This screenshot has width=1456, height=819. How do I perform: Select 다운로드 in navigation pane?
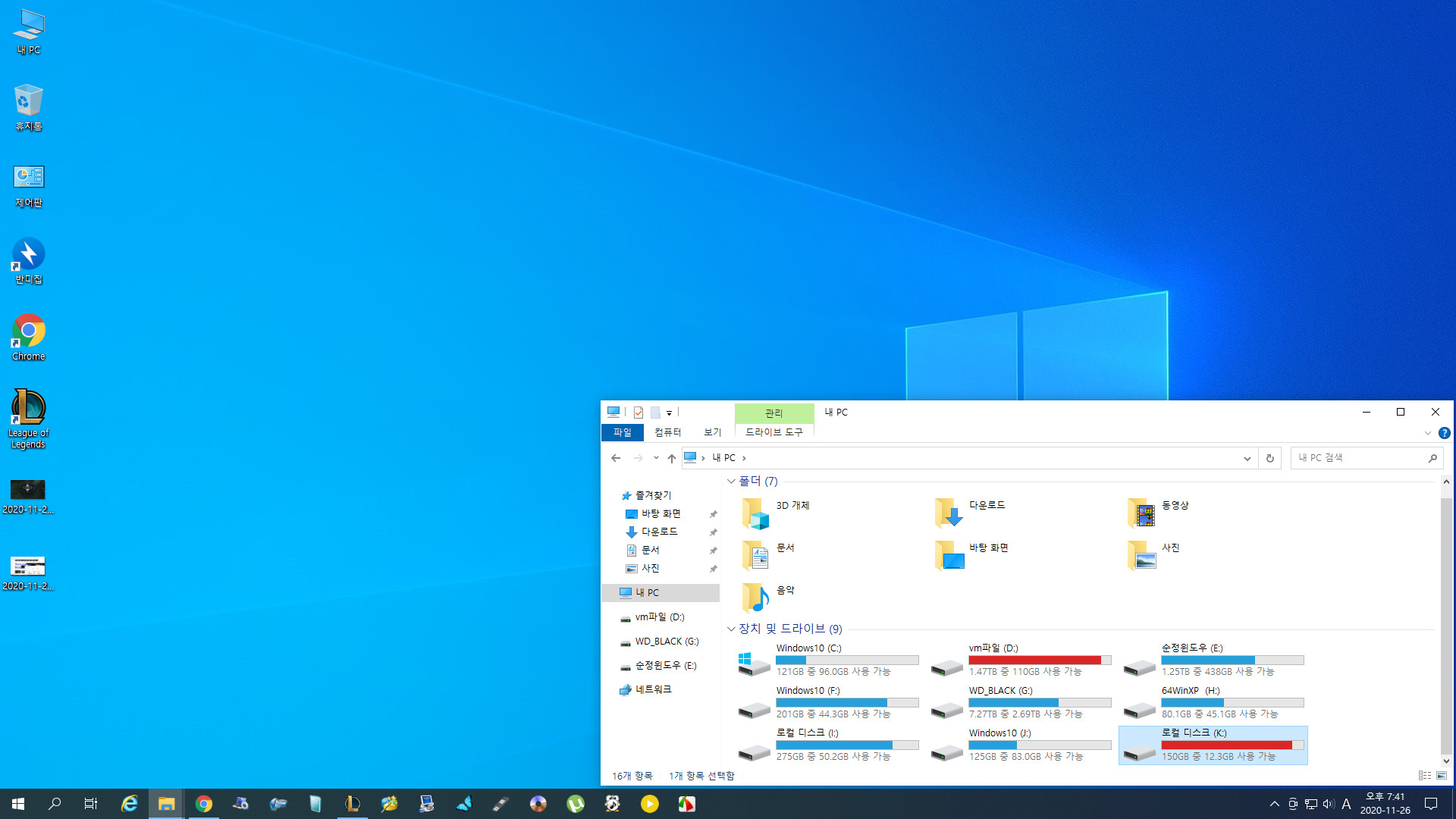651,532
